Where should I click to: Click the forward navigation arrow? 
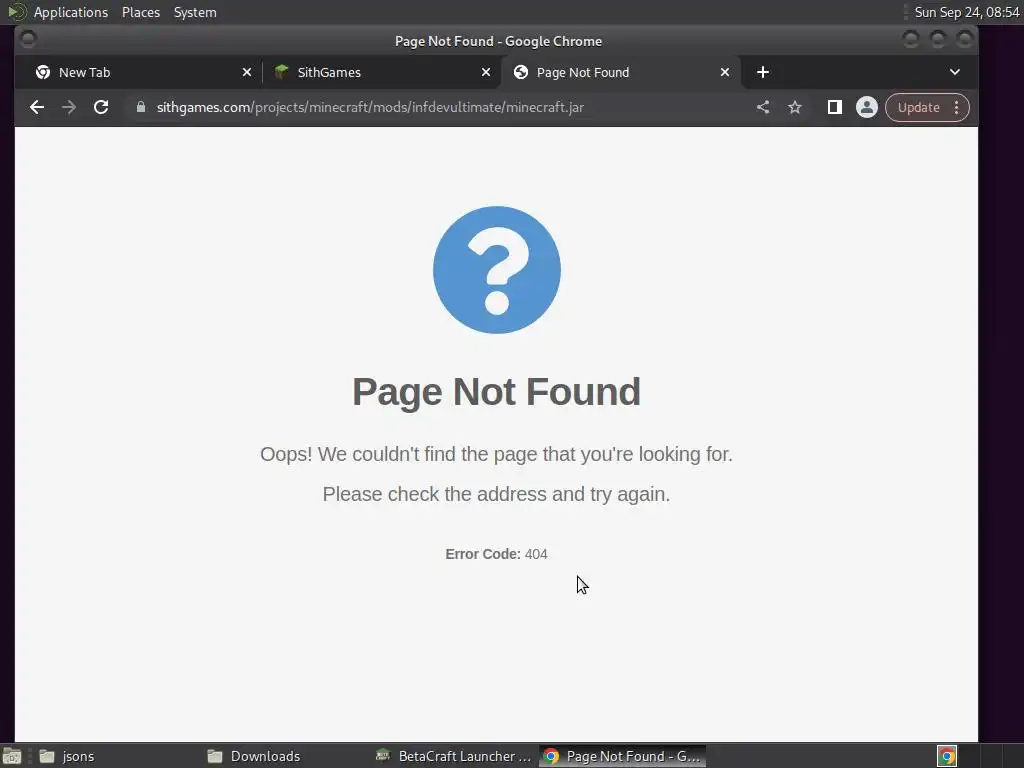[69, 108]
